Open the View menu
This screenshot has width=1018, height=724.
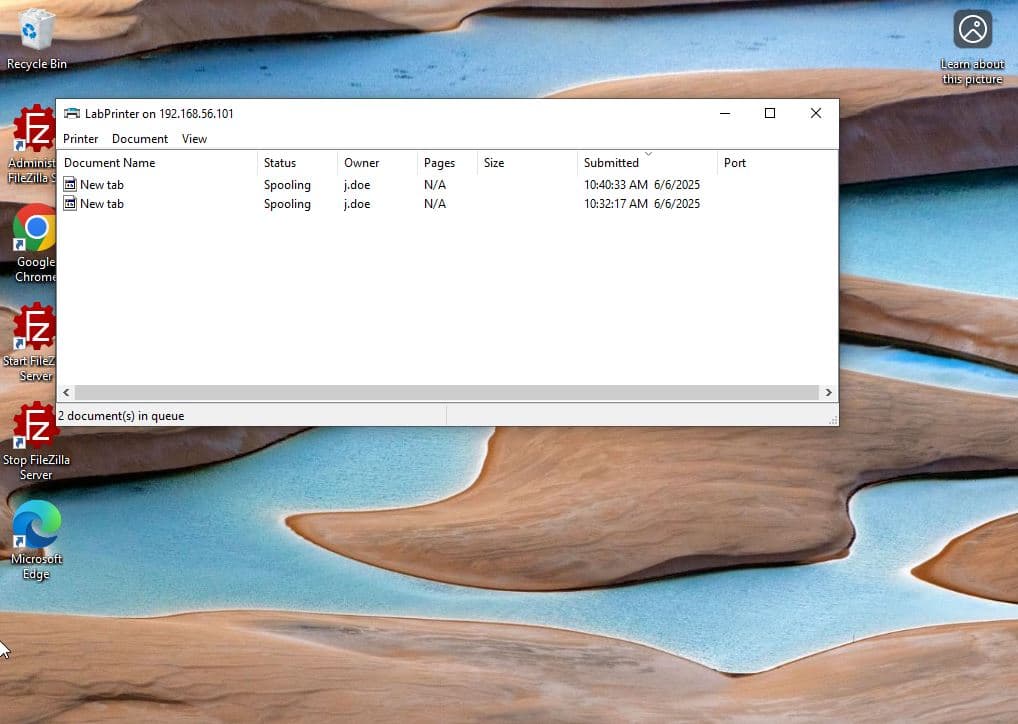[x=194, y=139]
